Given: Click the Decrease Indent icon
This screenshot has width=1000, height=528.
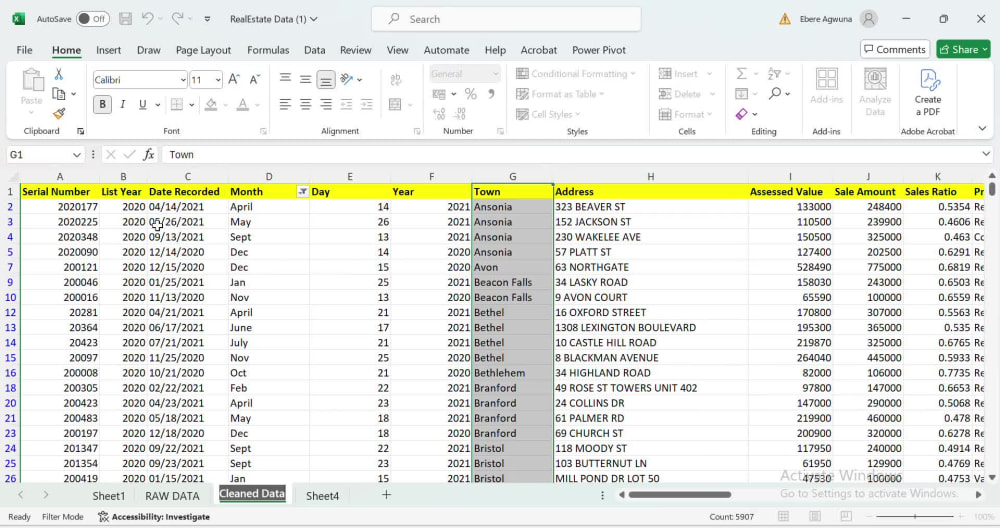Looking at the screenshot, I should 346,104.
